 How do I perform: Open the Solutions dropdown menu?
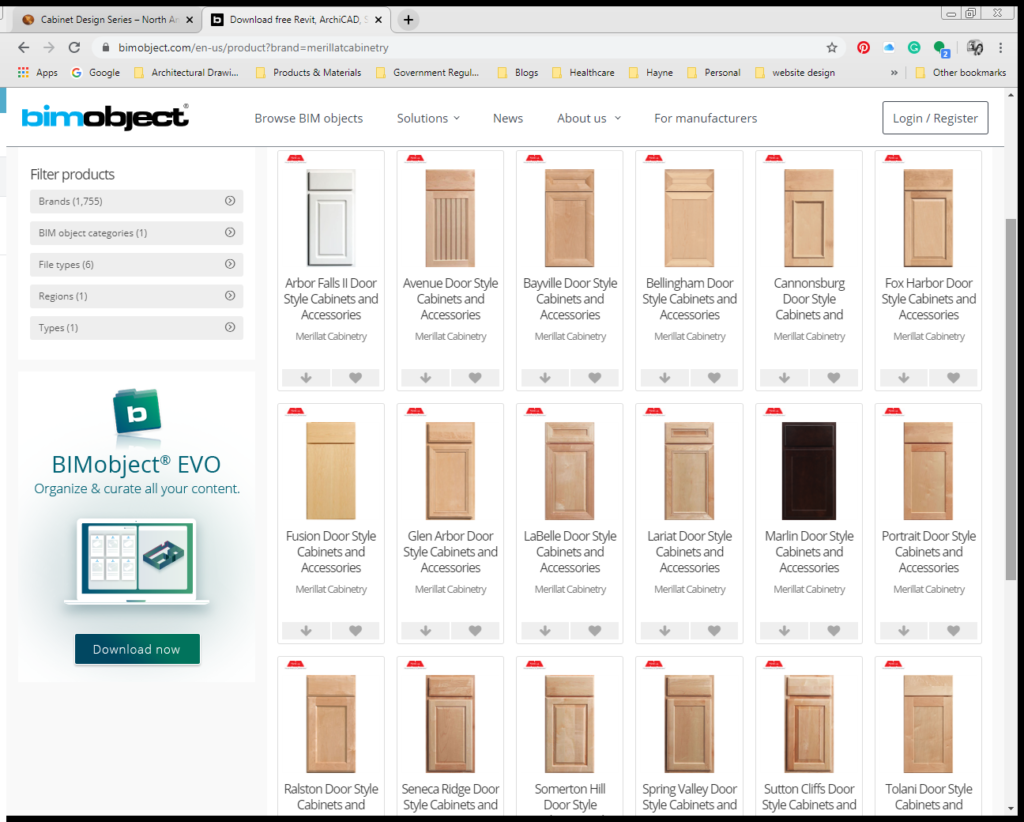click(x=428, y=118)
